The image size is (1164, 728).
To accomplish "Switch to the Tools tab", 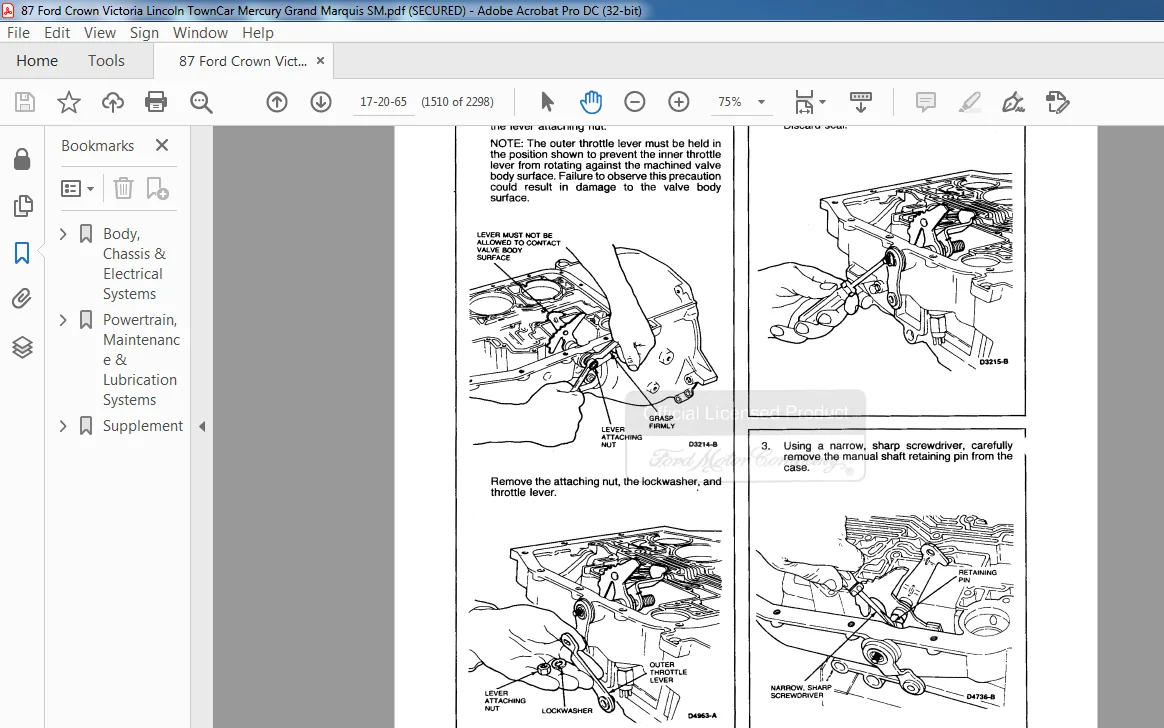I will pyautogui.click(x=106, y=61).
